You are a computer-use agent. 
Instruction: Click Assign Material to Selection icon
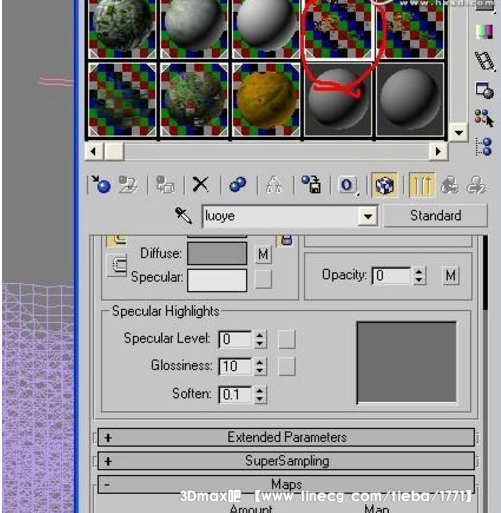pyautogui.click(x=165, y=185)
